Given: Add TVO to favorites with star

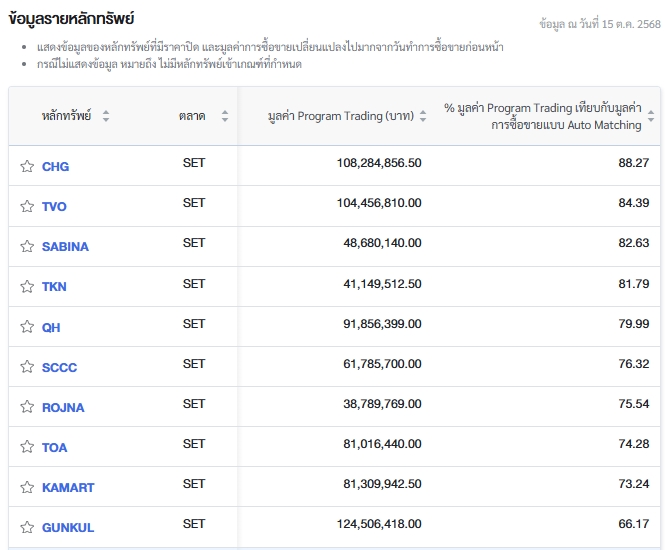Looking at the screenshot, I should 27,206.
